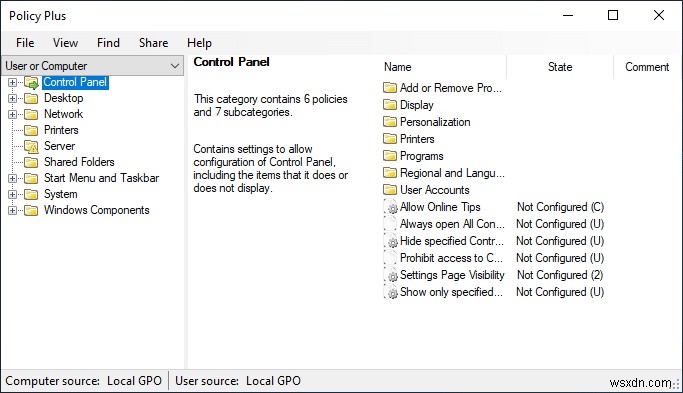The width and height of the screenshot is (683, 393).
Task: Select the 'Show only specified...' policy name
Action: coord(451,291)
